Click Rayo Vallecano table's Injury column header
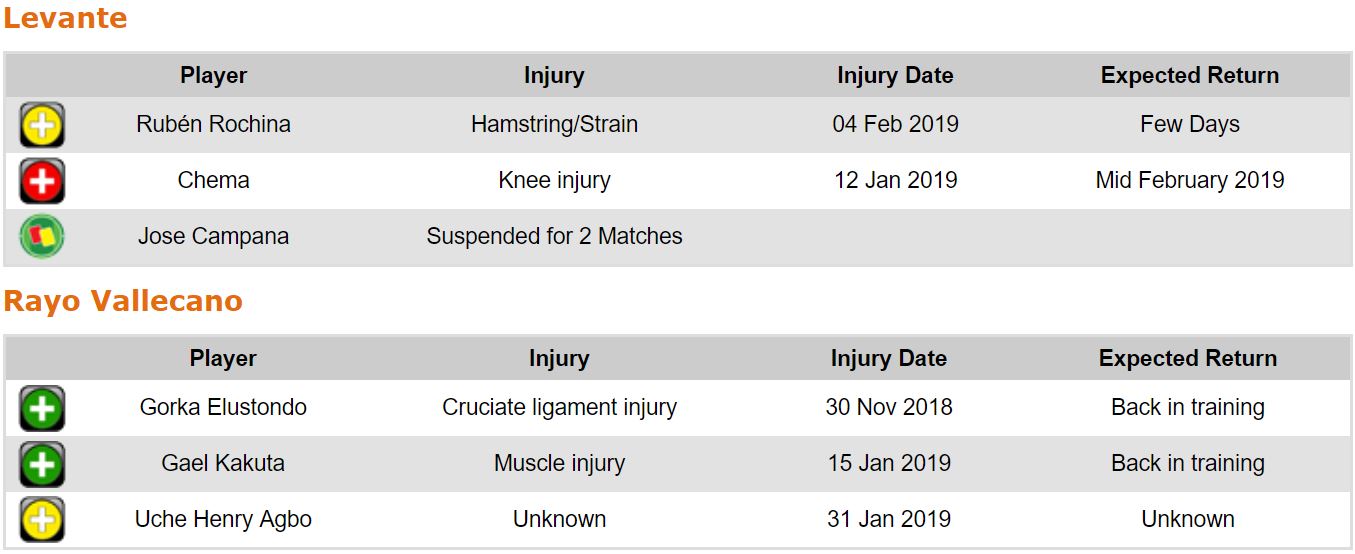 point(559,359)
